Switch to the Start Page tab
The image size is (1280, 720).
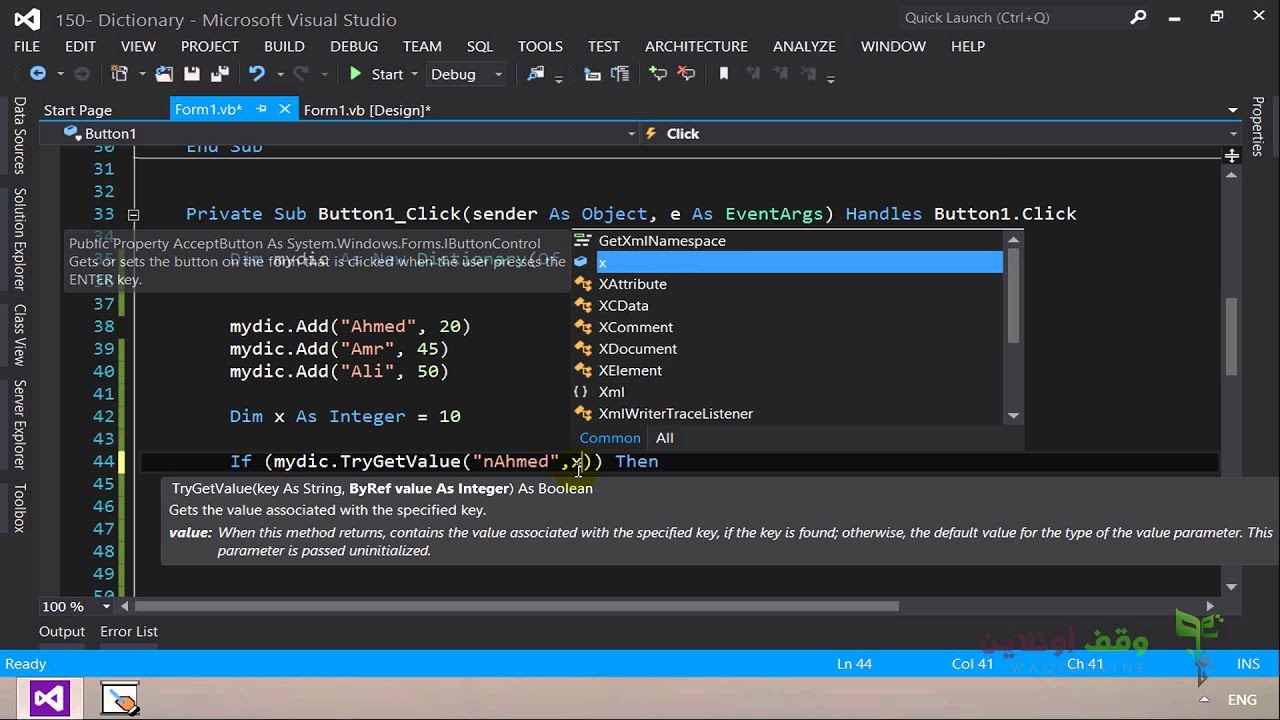point(78,110)
